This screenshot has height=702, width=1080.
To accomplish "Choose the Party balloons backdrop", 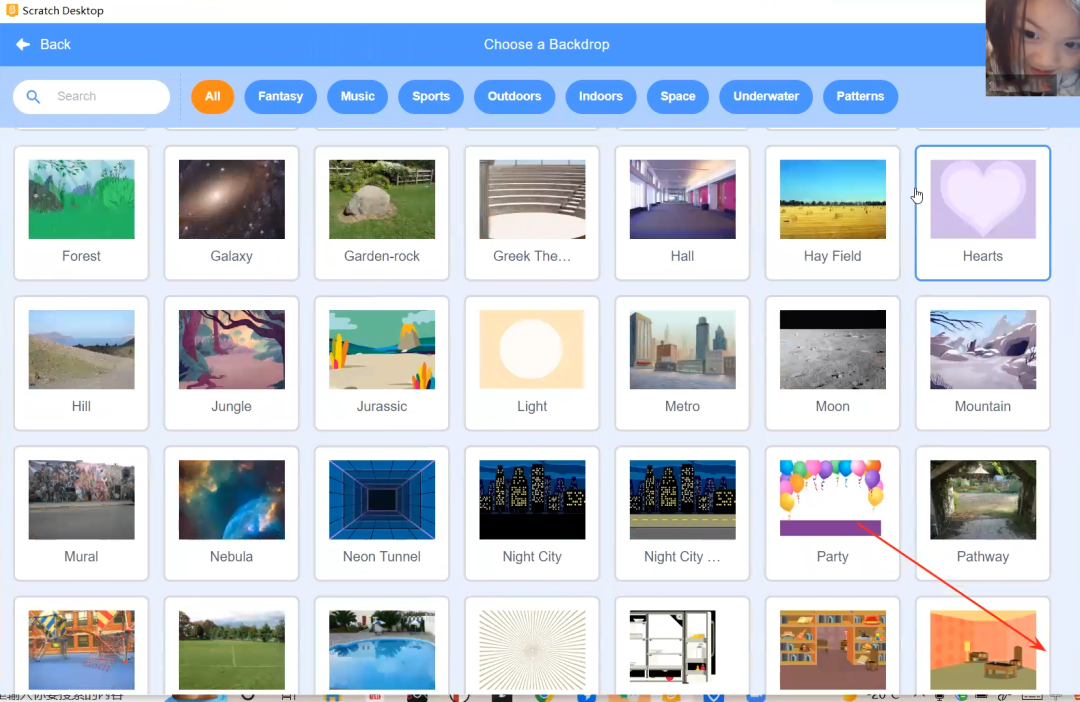I will (832, 513).
